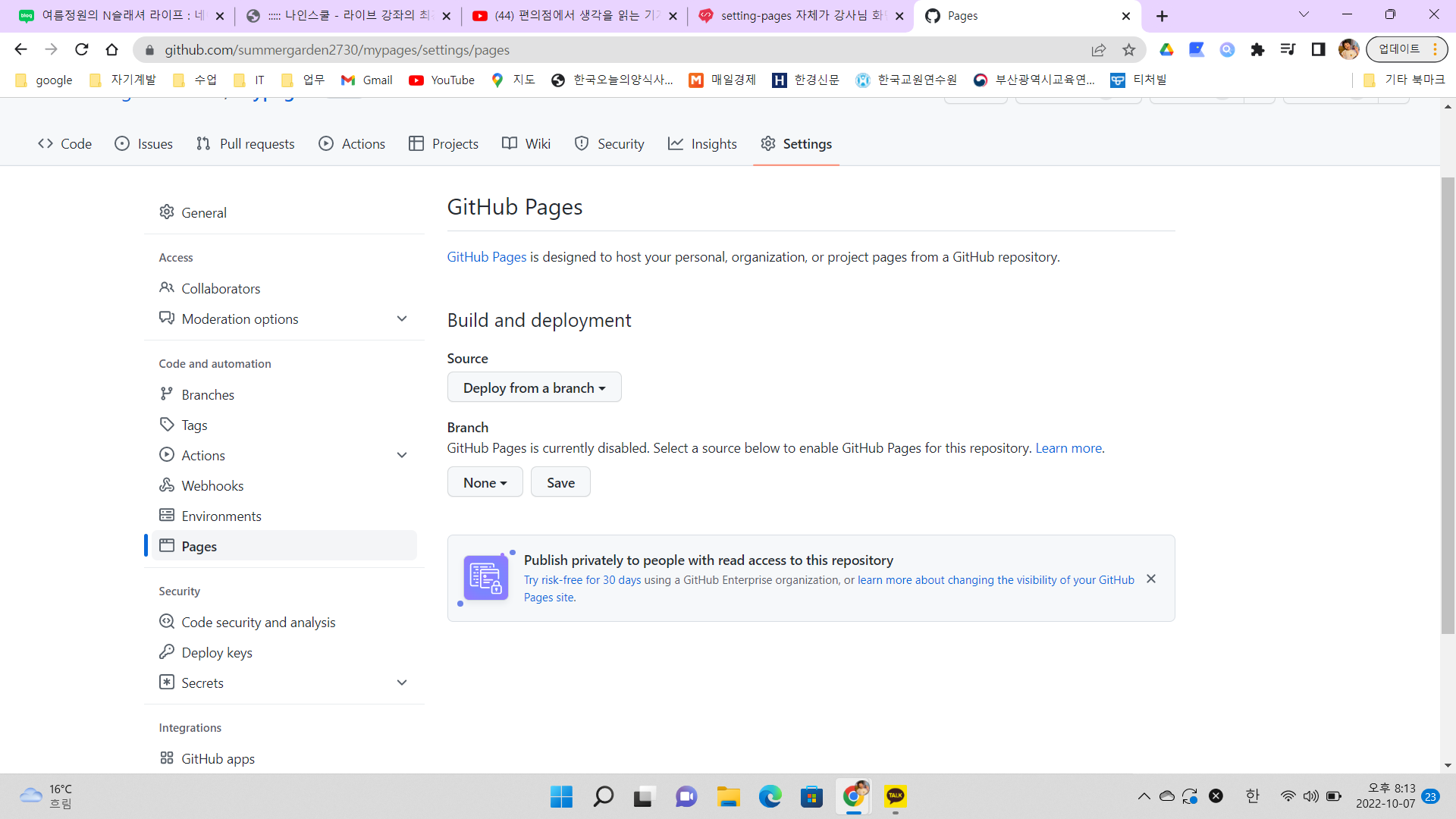Open Collaborators settings
The width and height of the screenshot is (1456, 819).
pos(284,288)
